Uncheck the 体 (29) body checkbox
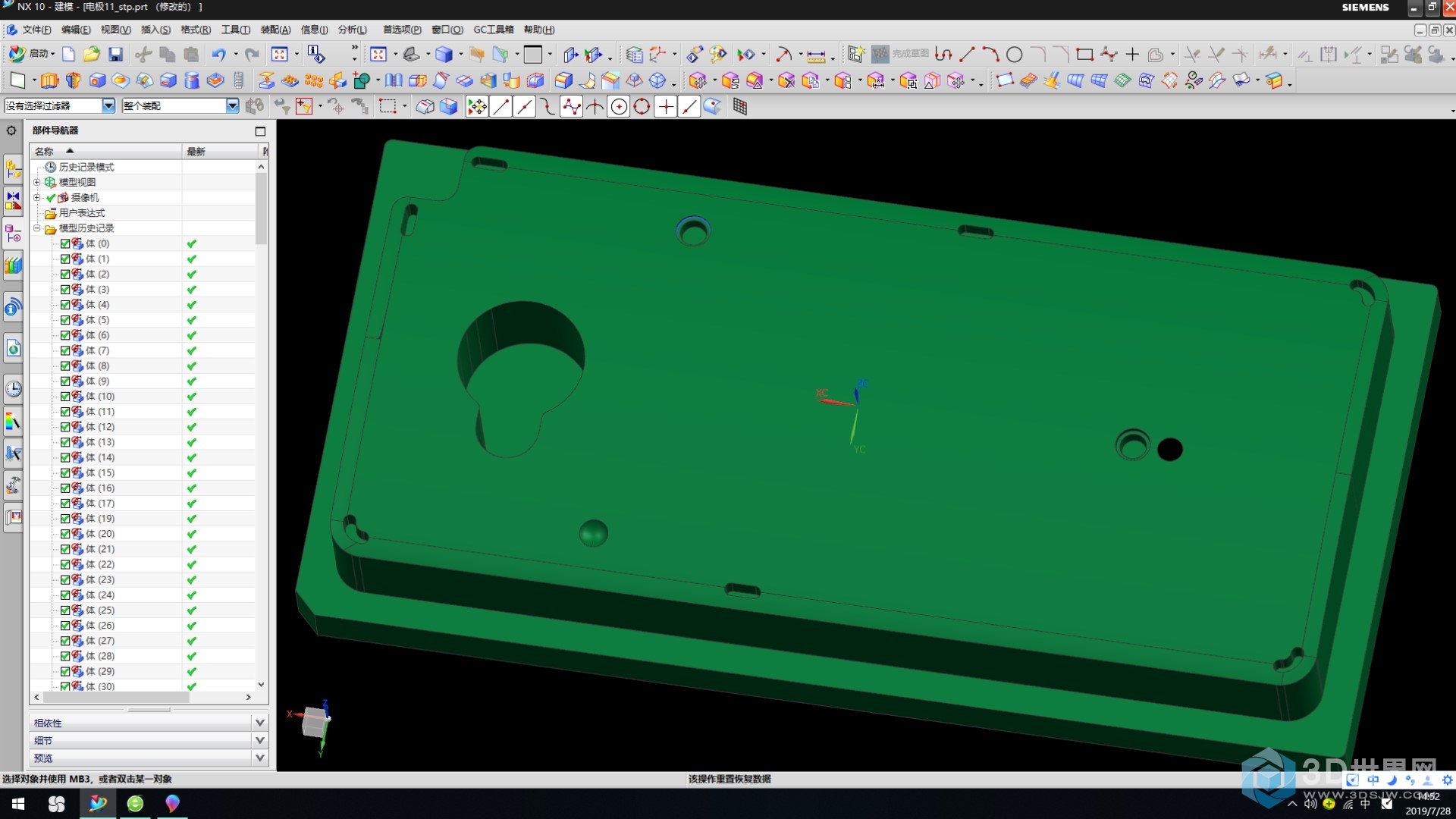Viewport: 1456px width, 819px height. pos(65,671)
